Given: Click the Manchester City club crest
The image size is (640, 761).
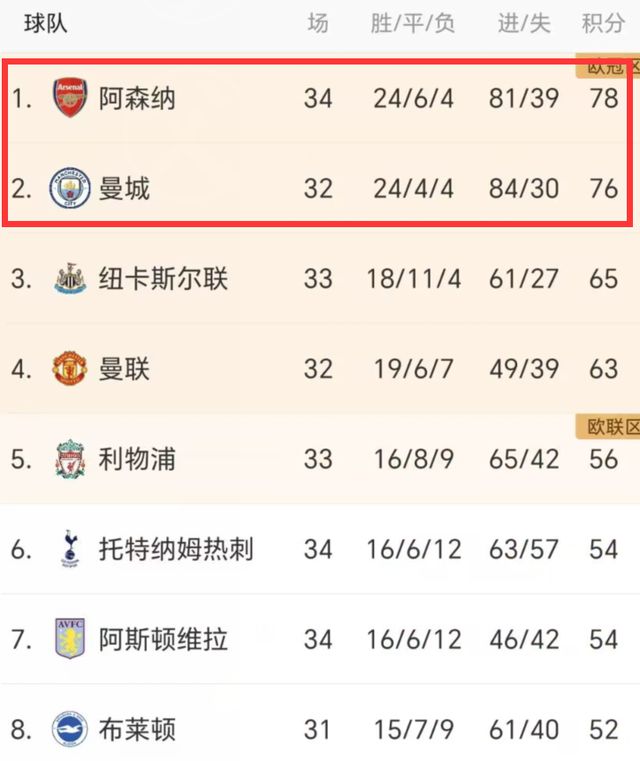Looking at the screenshot, I should 70,187.
